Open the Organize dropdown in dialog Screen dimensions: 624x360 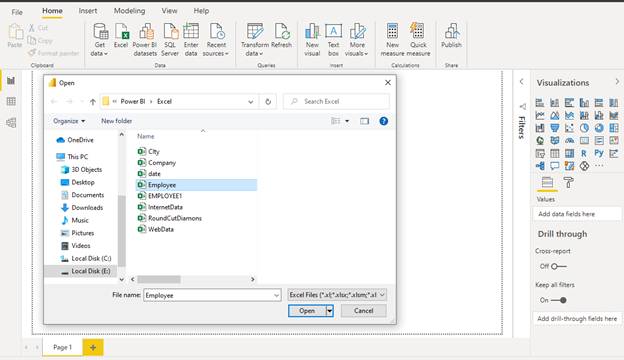click(69, 121)
